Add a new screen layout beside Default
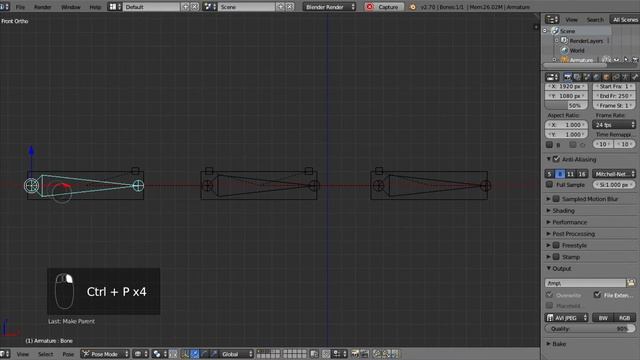The width and height of the screenshot is (640, 360). 185,7
